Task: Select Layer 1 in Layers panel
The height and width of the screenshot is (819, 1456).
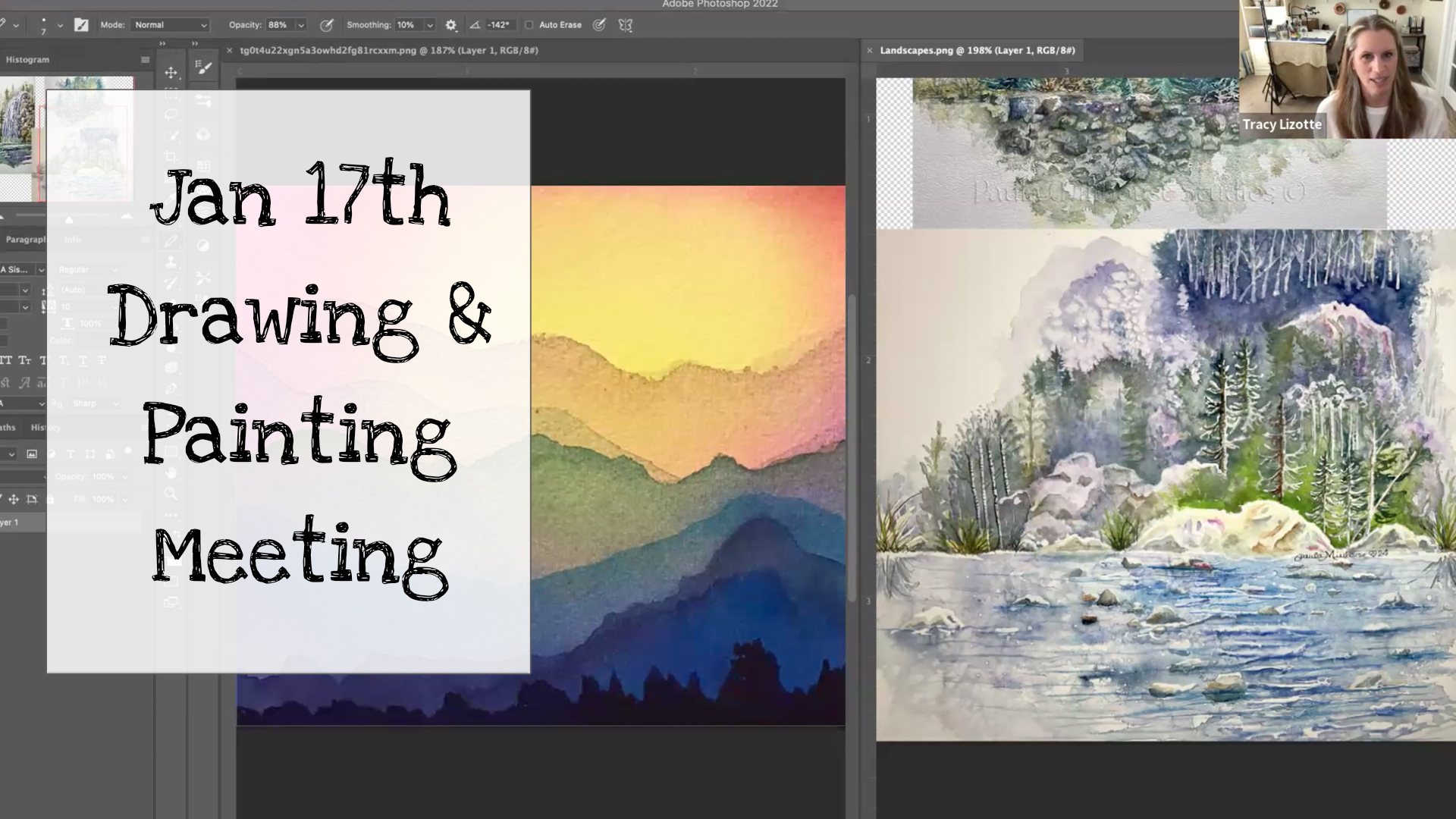Action: (x=70, y=522)
